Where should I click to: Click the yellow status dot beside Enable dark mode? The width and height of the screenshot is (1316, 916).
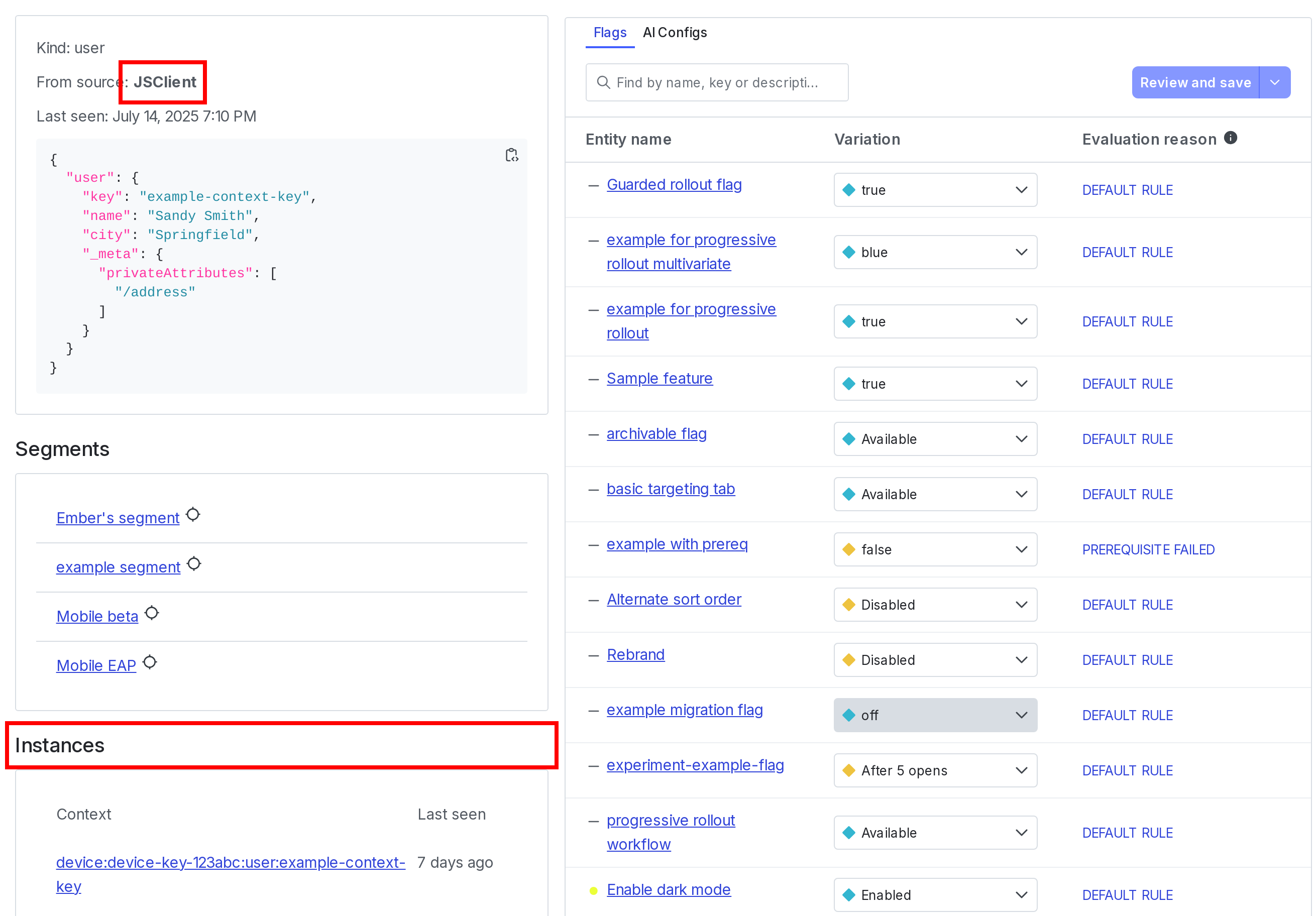point(594,890)
